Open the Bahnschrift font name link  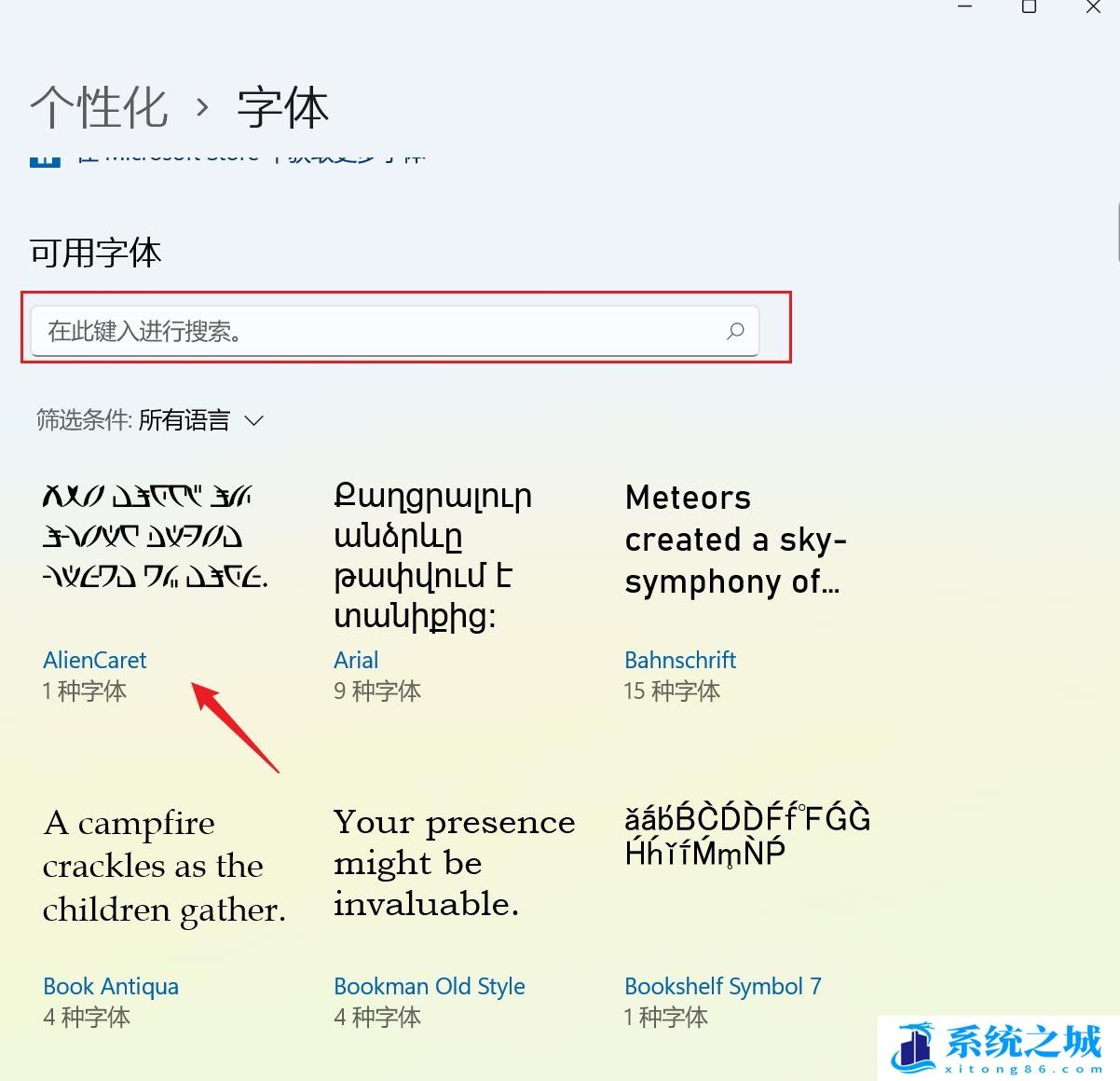[x=680, y=660]
